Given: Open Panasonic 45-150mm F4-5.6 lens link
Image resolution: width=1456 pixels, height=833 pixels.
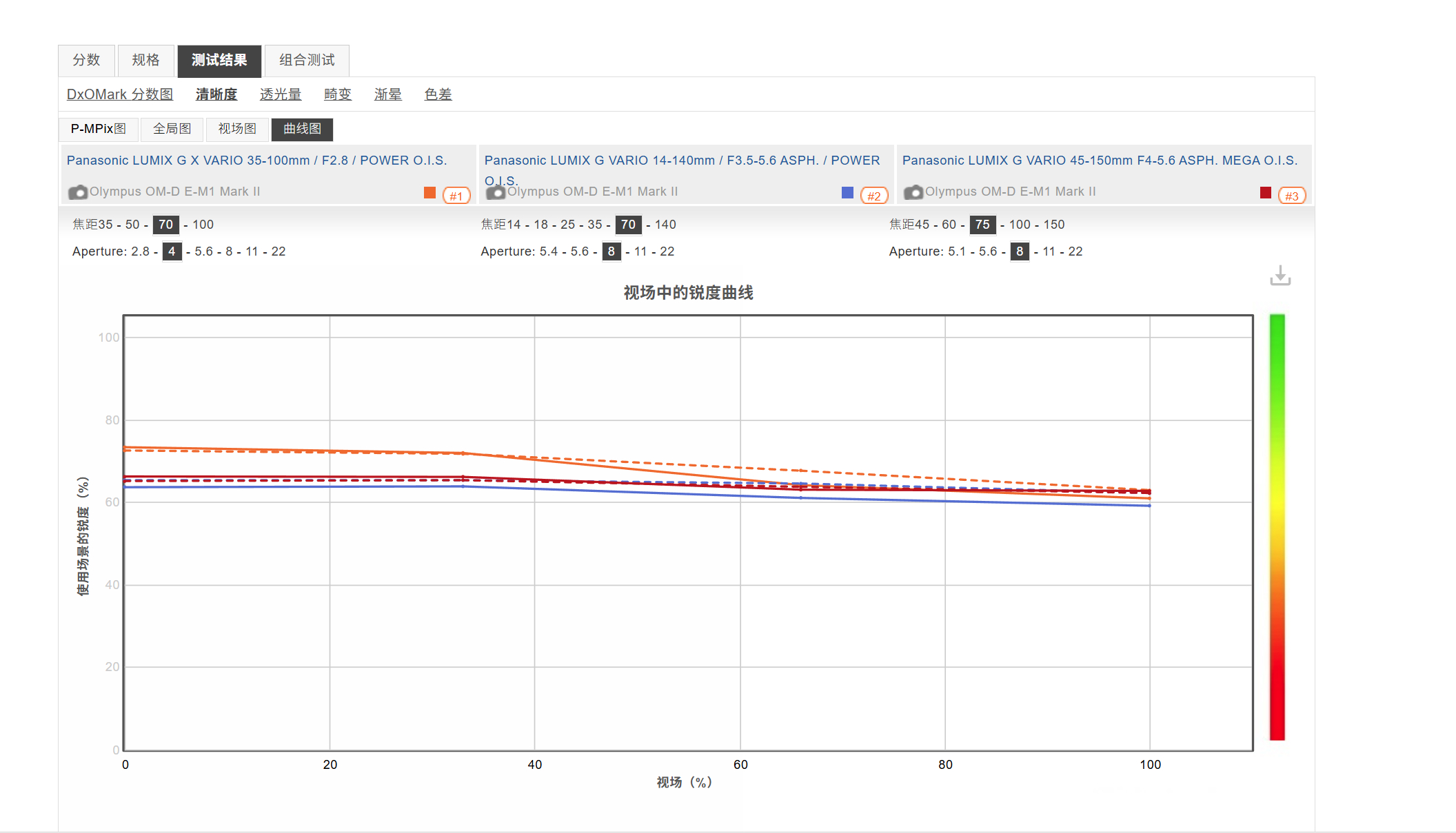Looking at the screenshot, I should click(1100, 161).
